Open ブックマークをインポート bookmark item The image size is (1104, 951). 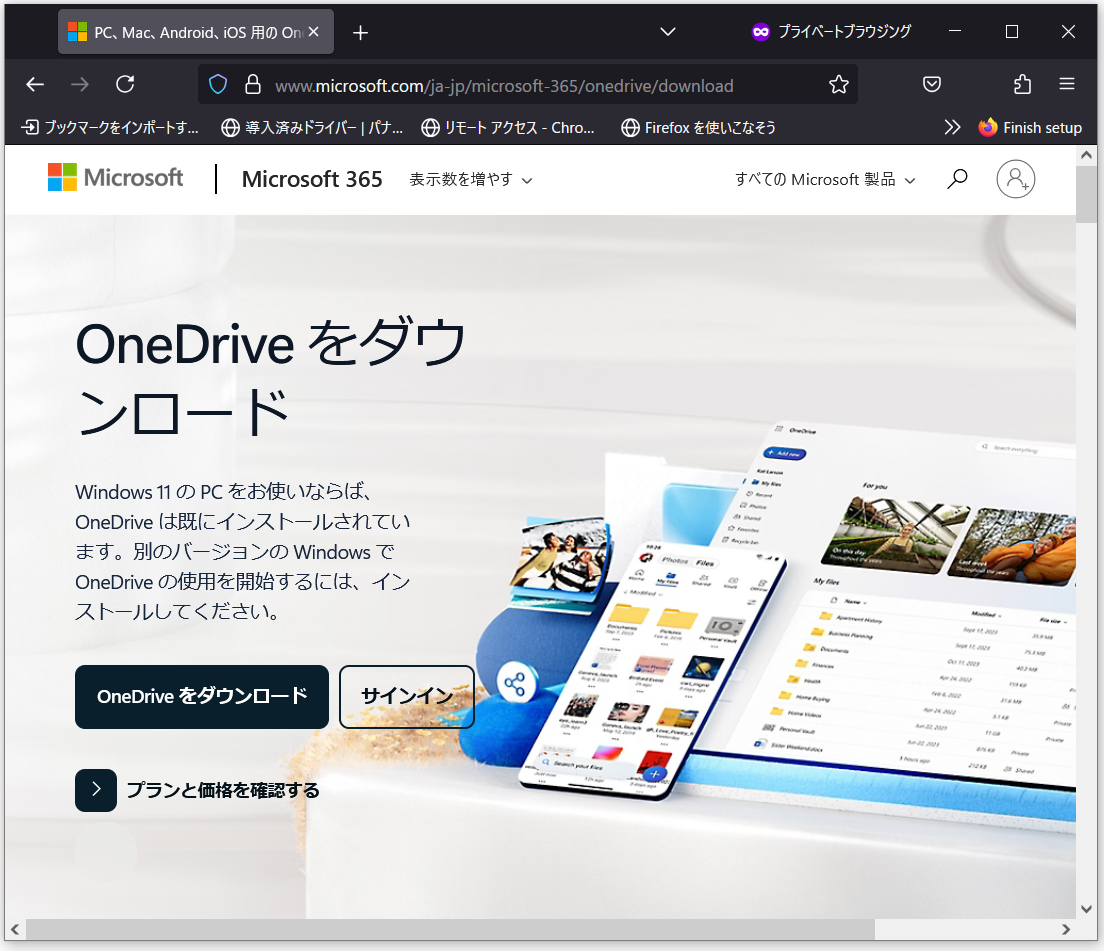(111, 127)
